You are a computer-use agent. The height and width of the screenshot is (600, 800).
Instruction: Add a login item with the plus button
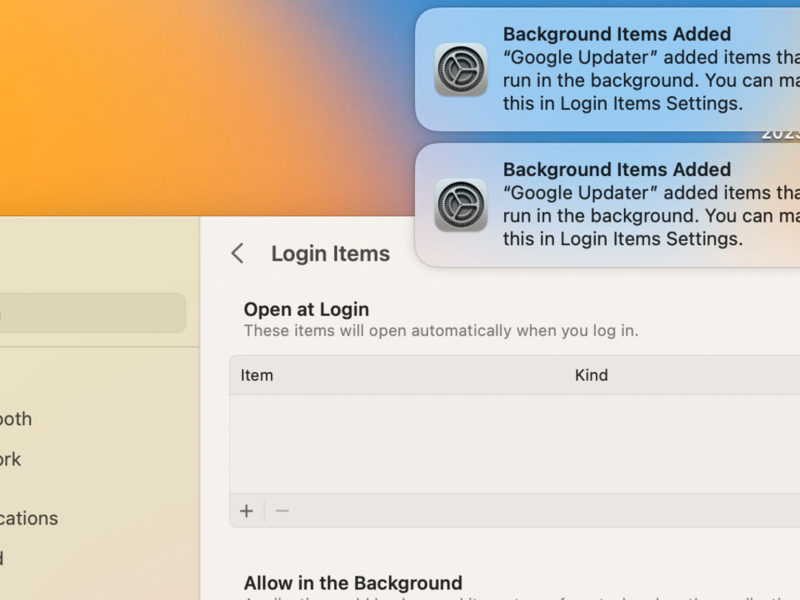247,511
